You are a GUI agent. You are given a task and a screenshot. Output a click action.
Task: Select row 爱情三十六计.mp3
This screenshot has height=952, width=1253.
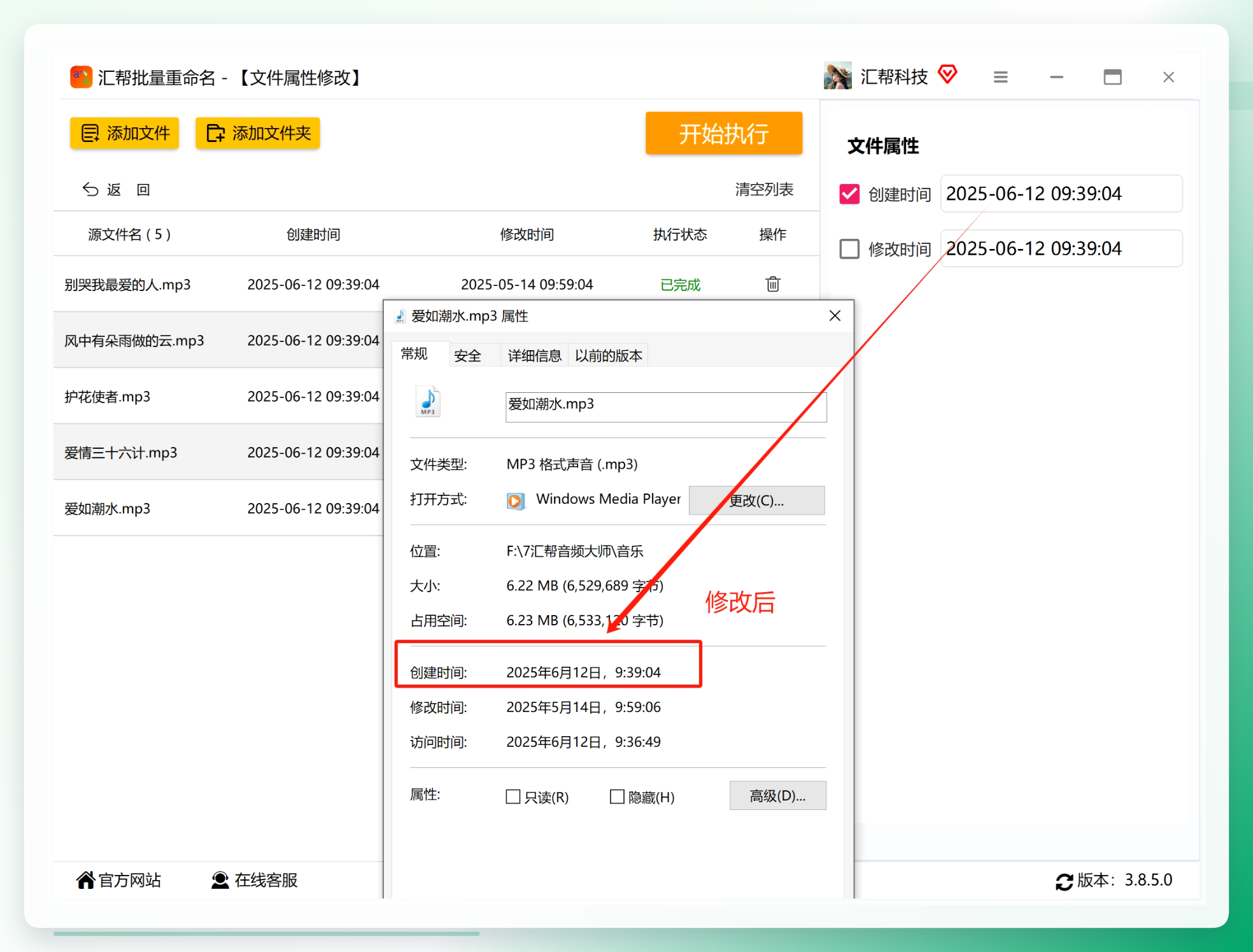tap(218, 452)
